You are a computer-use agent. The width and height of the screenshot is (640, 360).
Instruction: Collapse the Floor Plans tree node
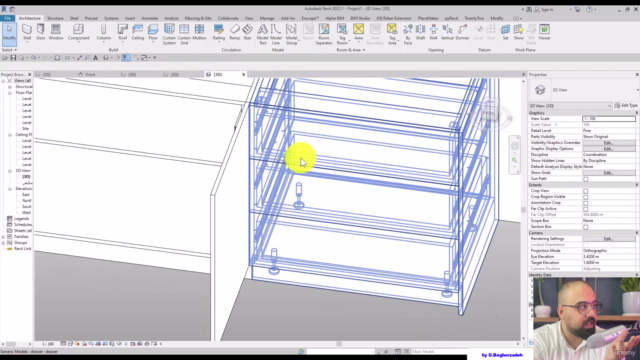click(x=10, y=93)
